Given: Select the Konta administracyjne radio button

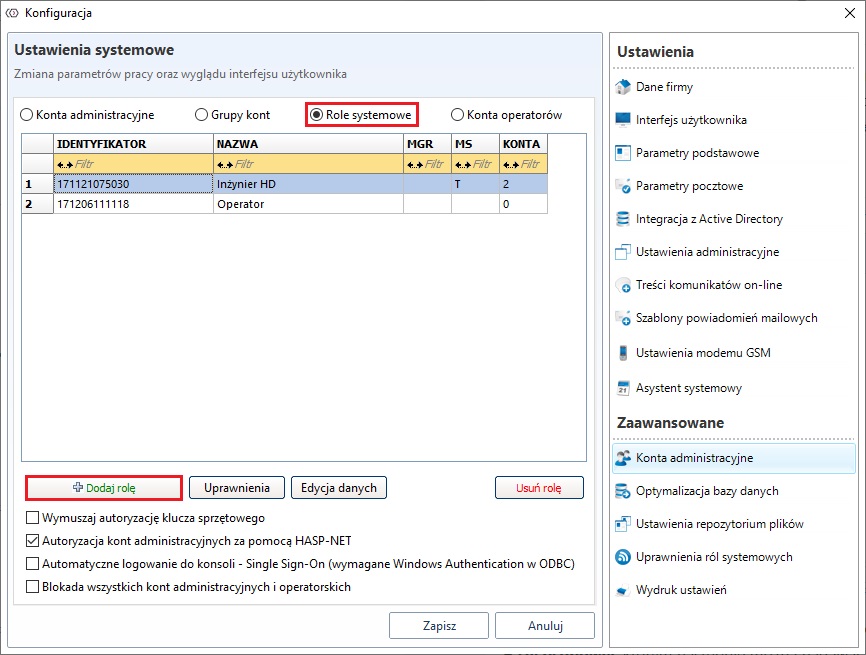Looking at the screenshot, I should (x=27, y=115).
